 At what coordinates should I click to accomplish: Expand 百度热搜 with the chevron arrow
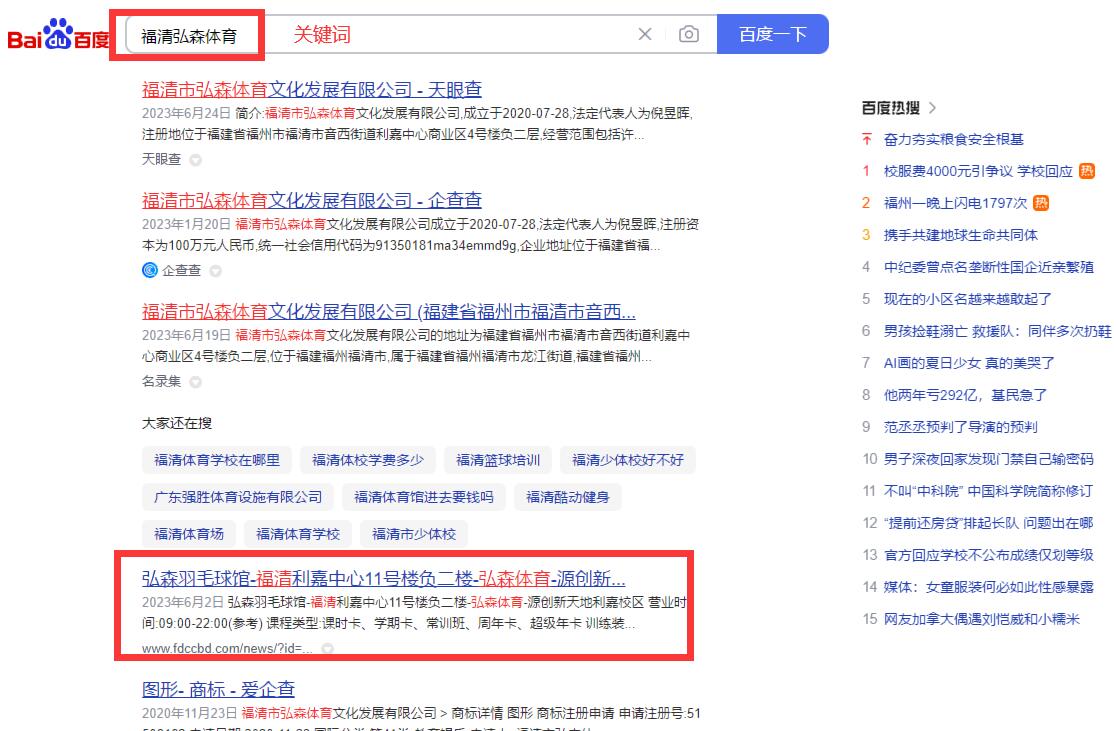932,108
